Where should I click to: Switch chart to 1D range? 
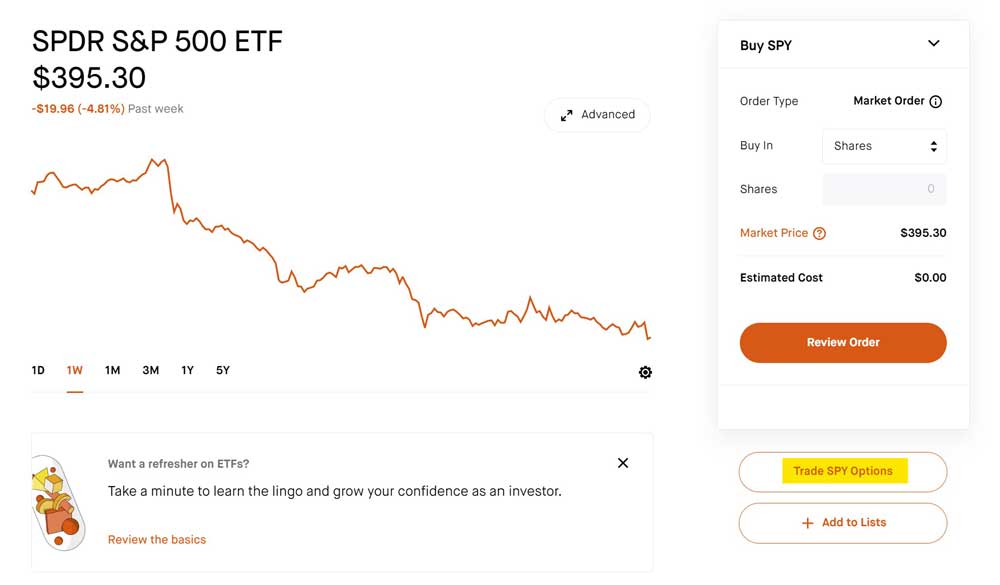(x=38, y=370)
